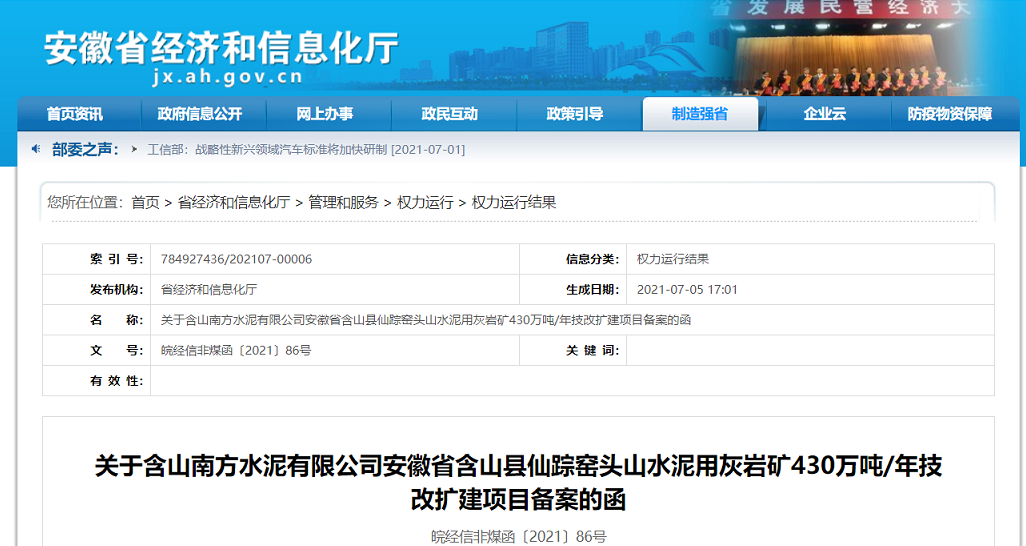Open the 政策引导 navigation tab
Image resolution: width=1026 pixels, height=546 pixels.
tap(574, 114)
